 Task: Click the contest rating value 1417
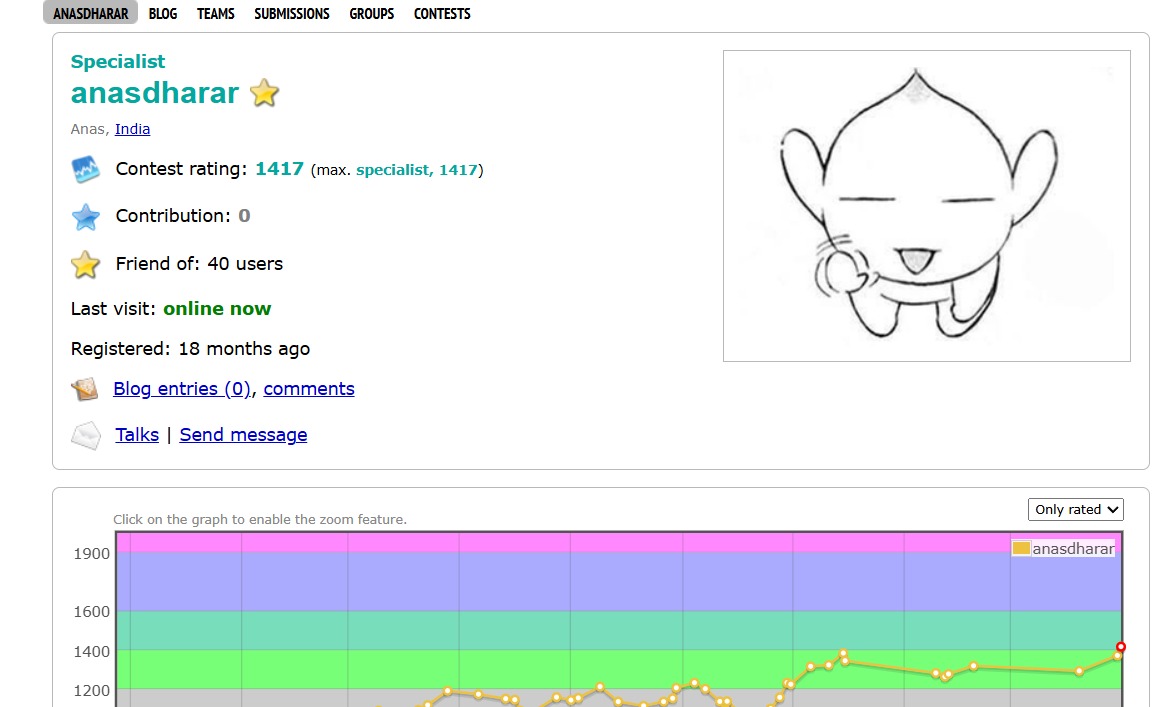280,169
